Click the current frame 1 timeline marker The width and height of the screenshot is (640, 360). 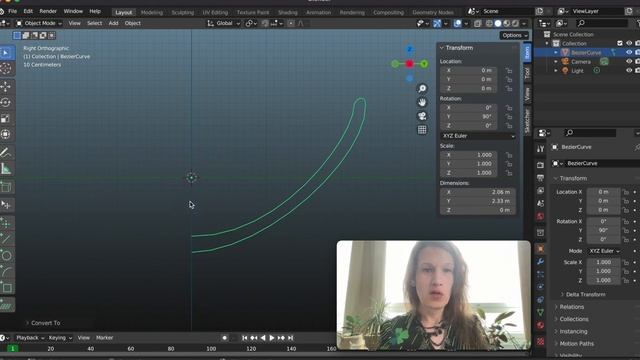coord(13,349)
